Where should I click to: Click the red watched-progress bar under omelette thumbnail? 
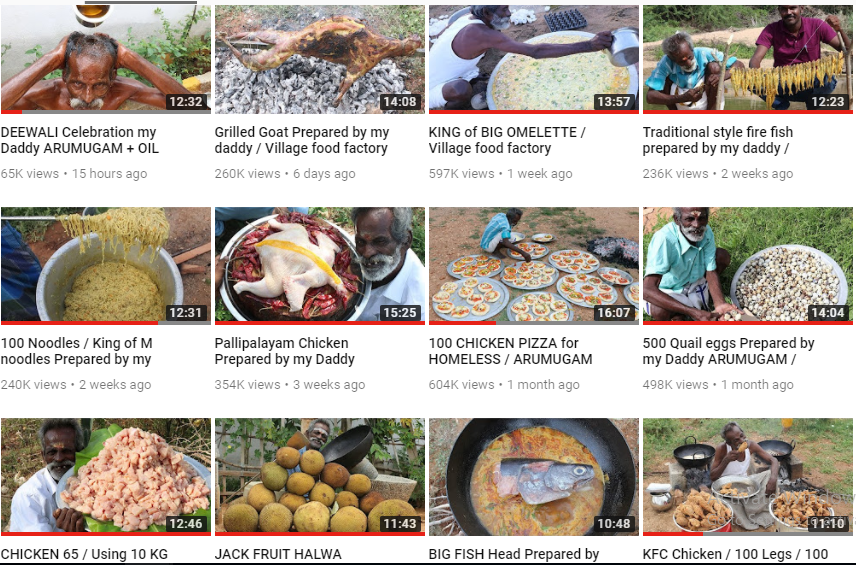click(x=533, y=112)
